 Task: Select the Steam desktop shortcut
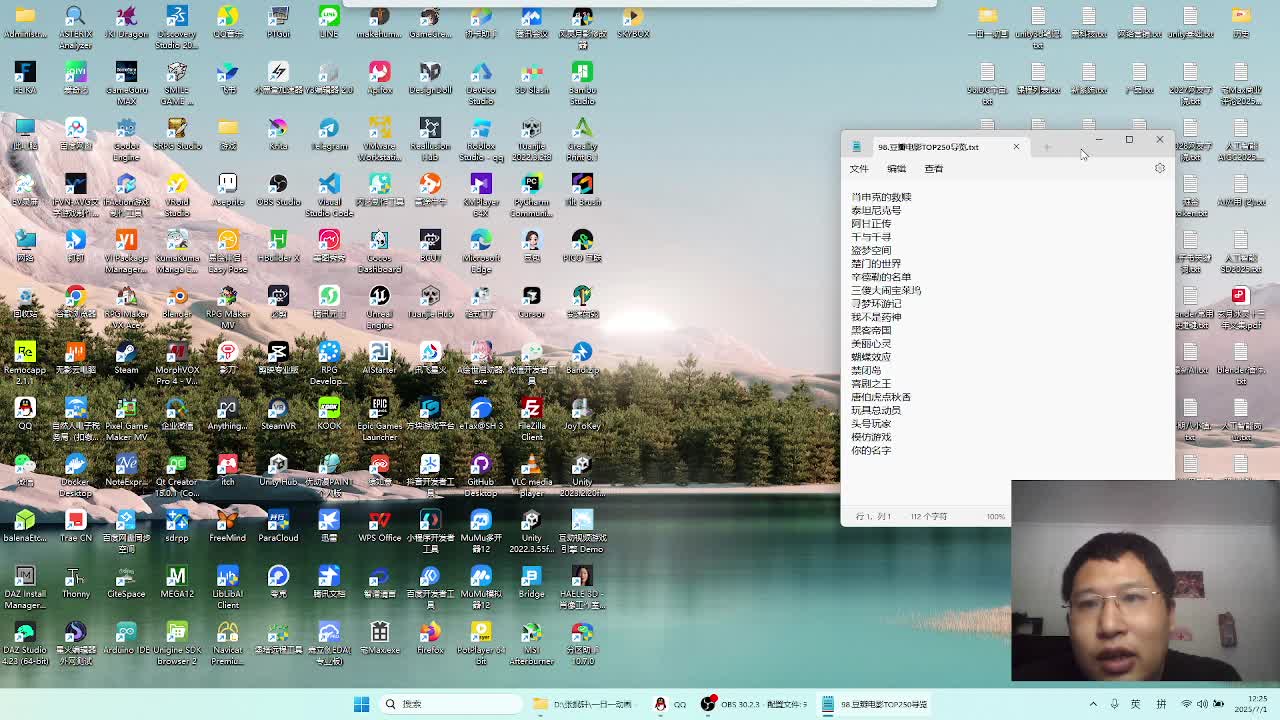click(126, 359)
